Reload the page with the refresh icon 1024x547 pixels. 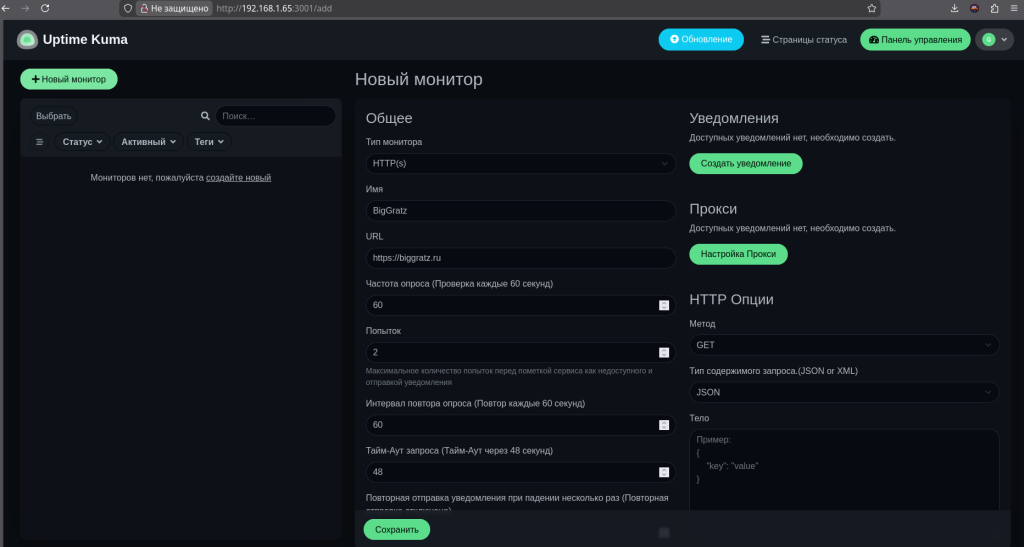[x=45, y=8]
